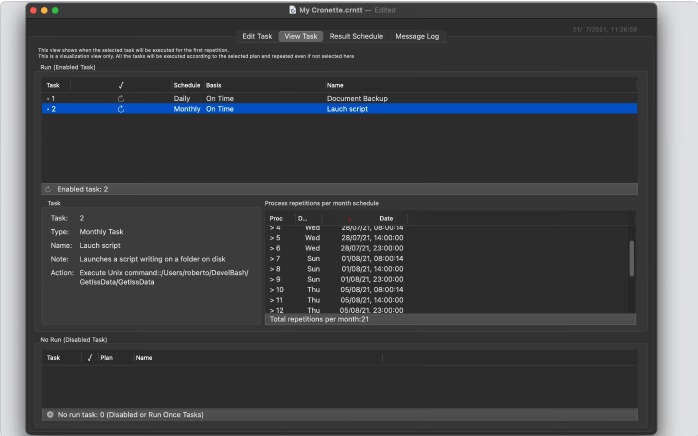Open the Message Log tab

pos(417,37)
